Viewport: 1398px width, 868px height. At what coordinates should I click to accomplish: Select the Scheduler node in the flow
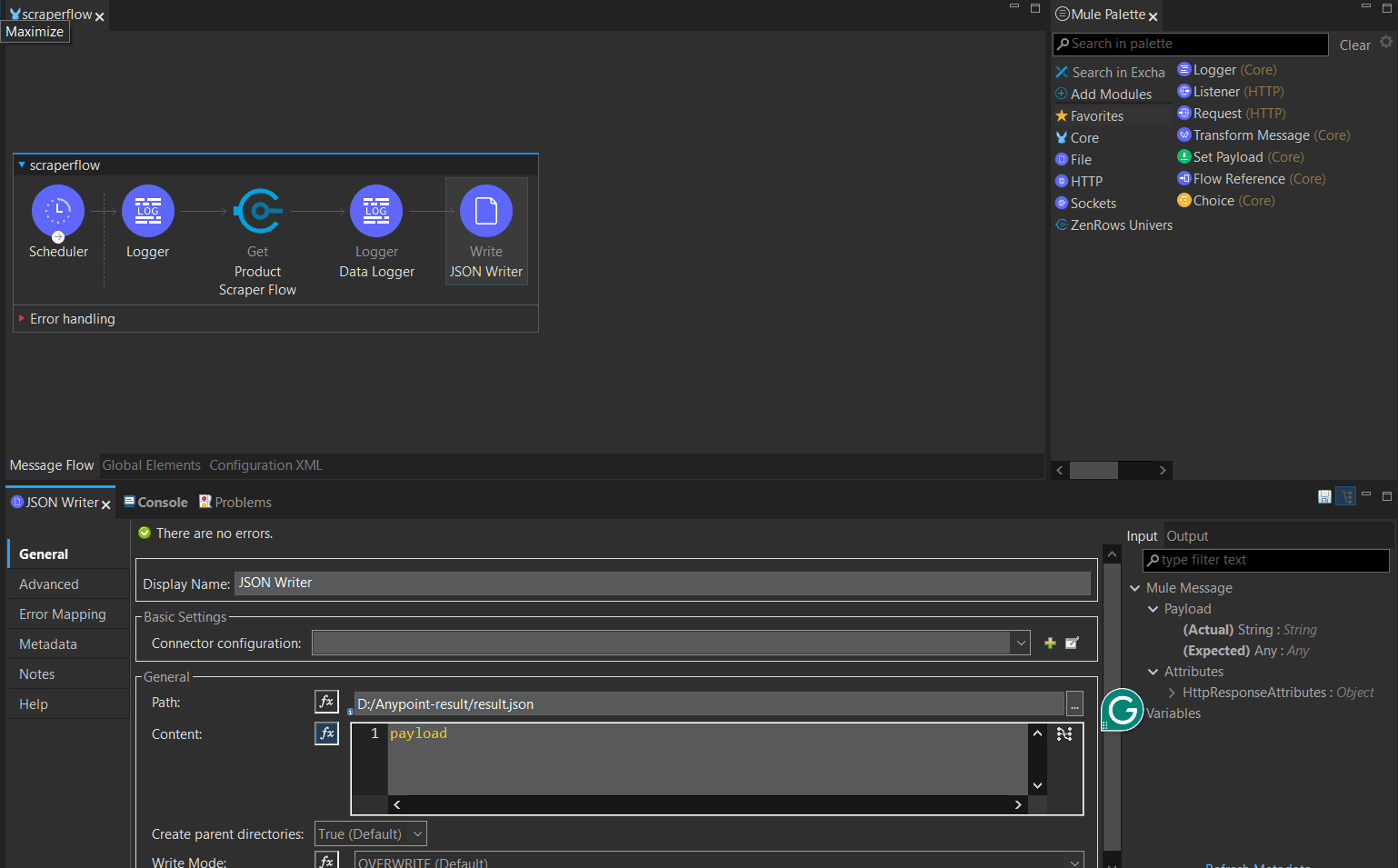pos(58,212)
